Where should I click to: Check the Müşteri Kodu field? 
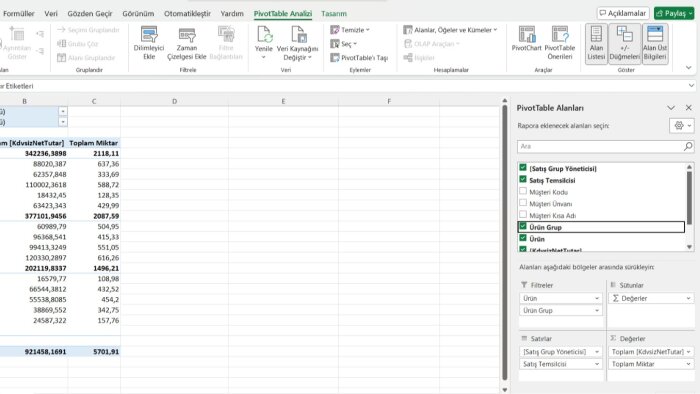[523, 191]
